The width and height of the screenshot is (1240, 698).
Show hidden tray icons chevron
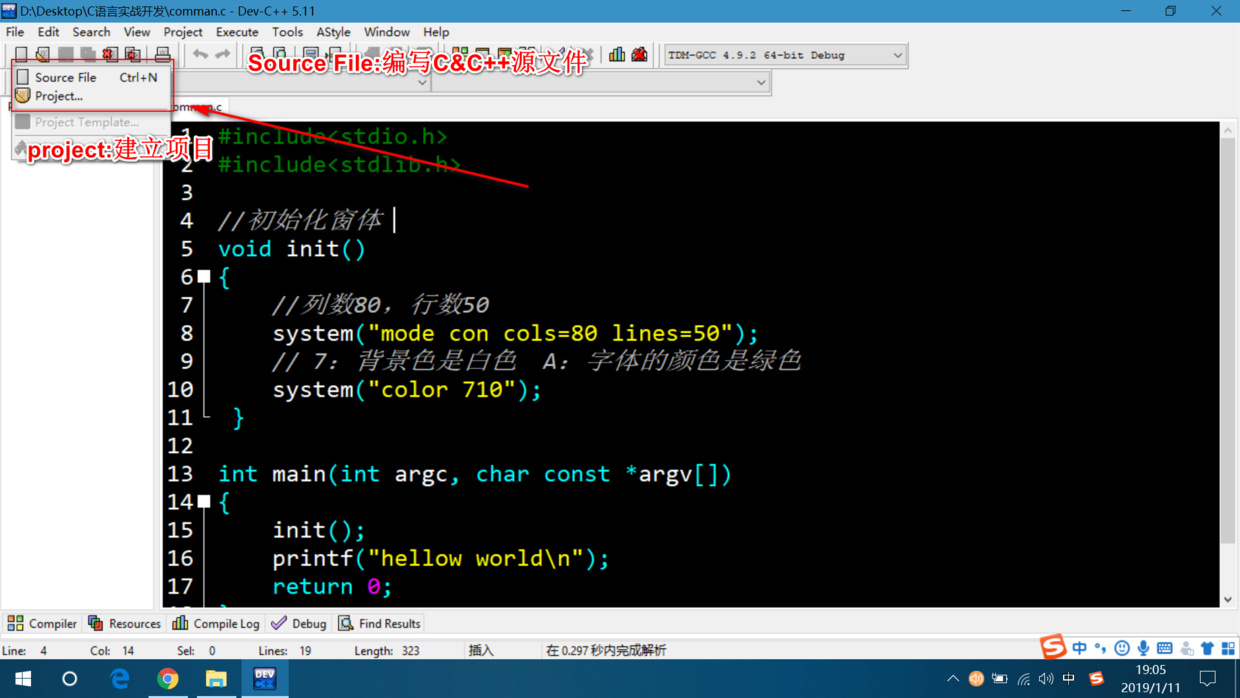click(x=953, y=678)
